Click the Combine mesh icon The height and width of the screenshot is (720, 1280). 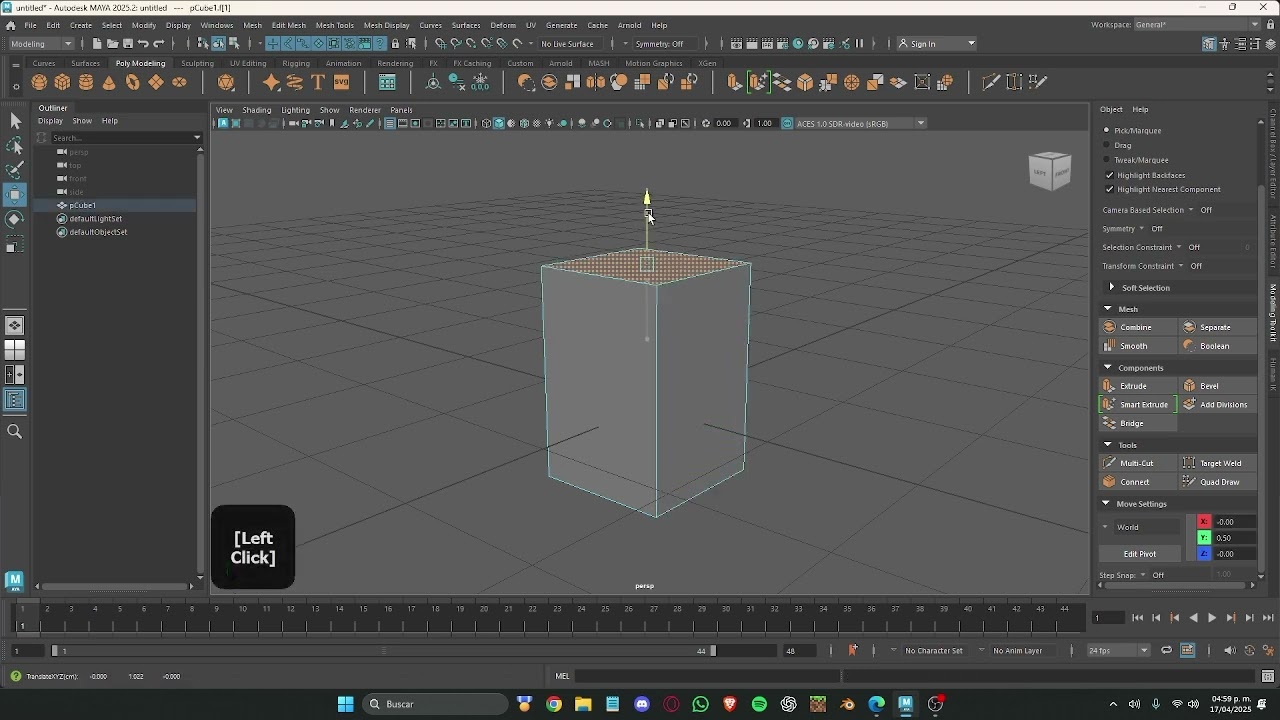click(x=1109, y=327)
